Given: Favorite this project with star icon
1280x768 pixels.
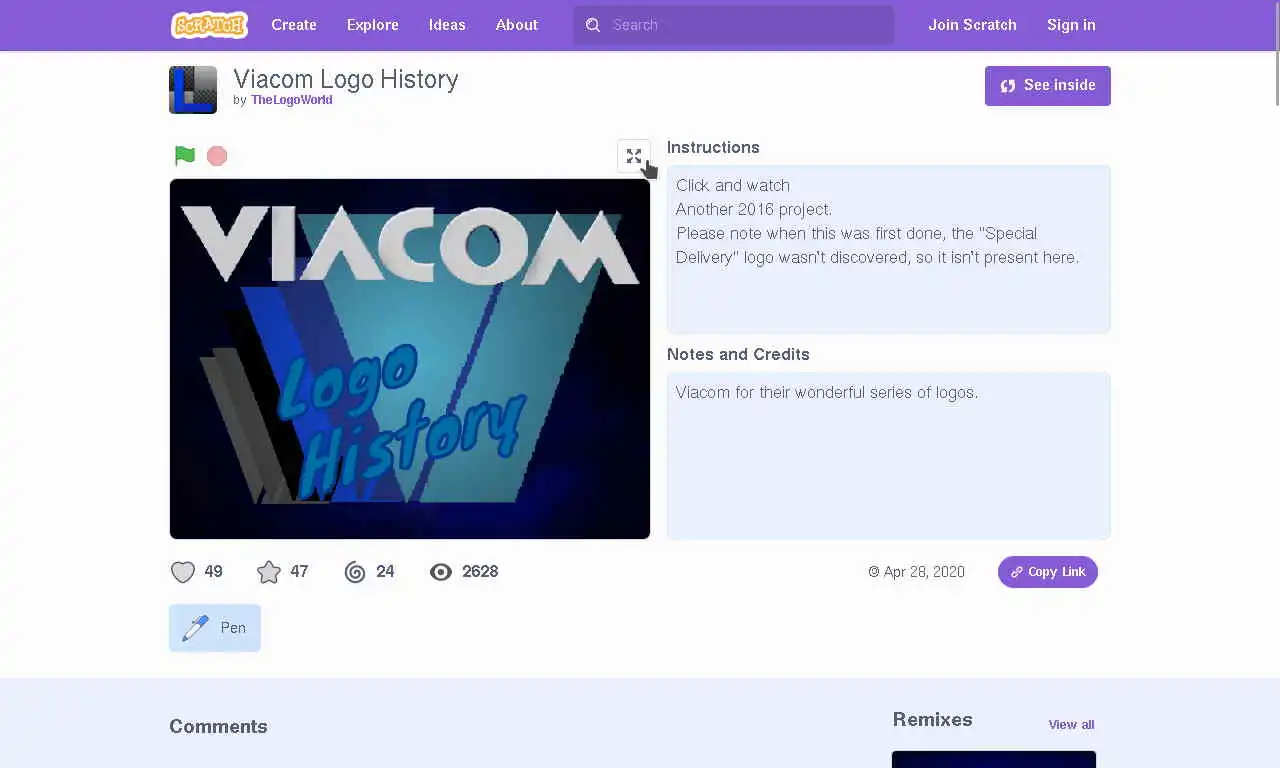Looking at the screenshot, I should tap(269, 572).
